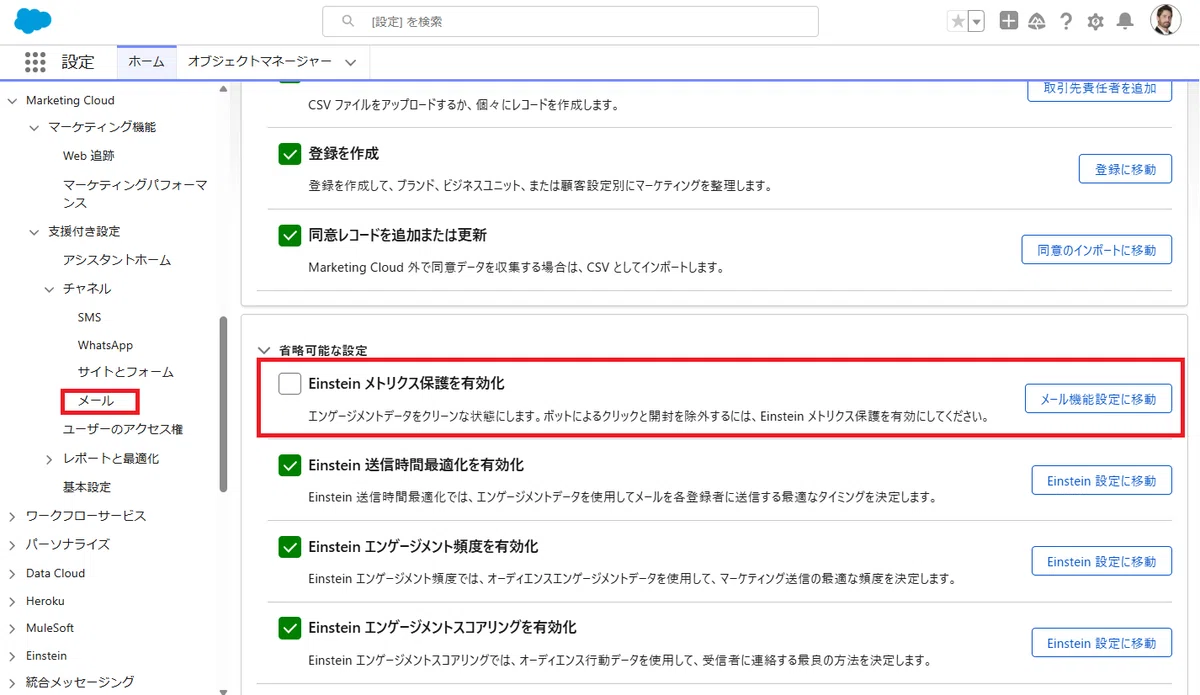
Task: Open アシスタントホーム in the sidebar
Action: 116,259
